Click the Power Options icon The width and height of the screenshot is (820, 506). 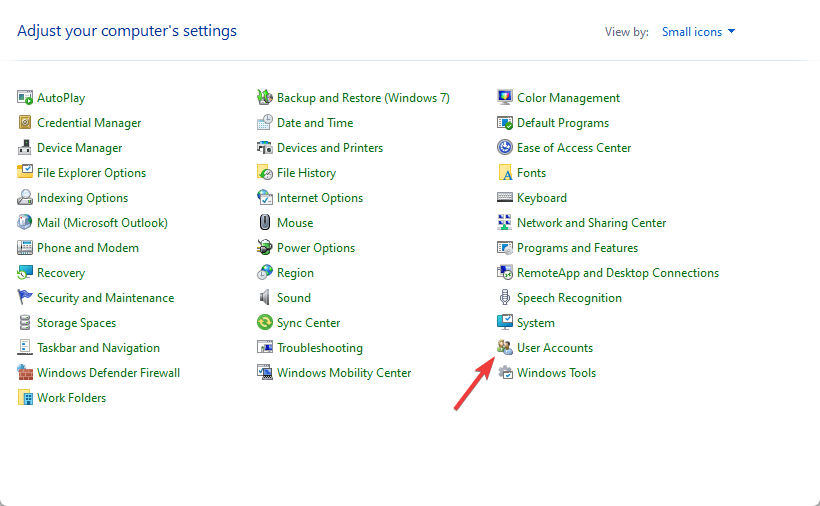coord(265,248)
